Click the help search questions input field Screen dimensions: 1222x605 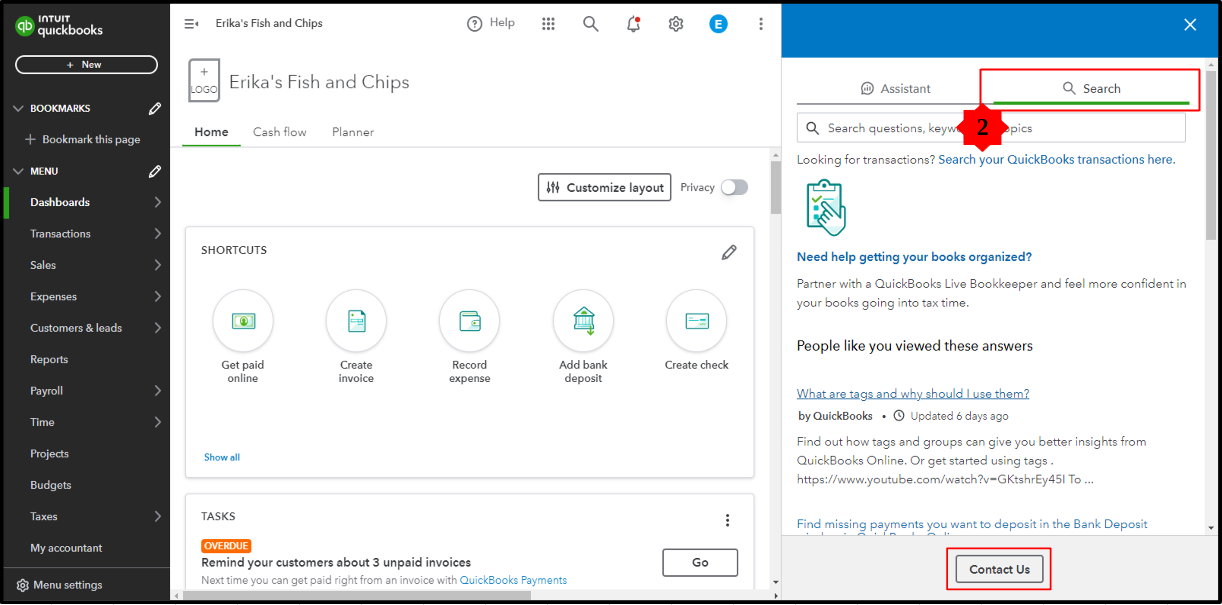coord(991,128)
